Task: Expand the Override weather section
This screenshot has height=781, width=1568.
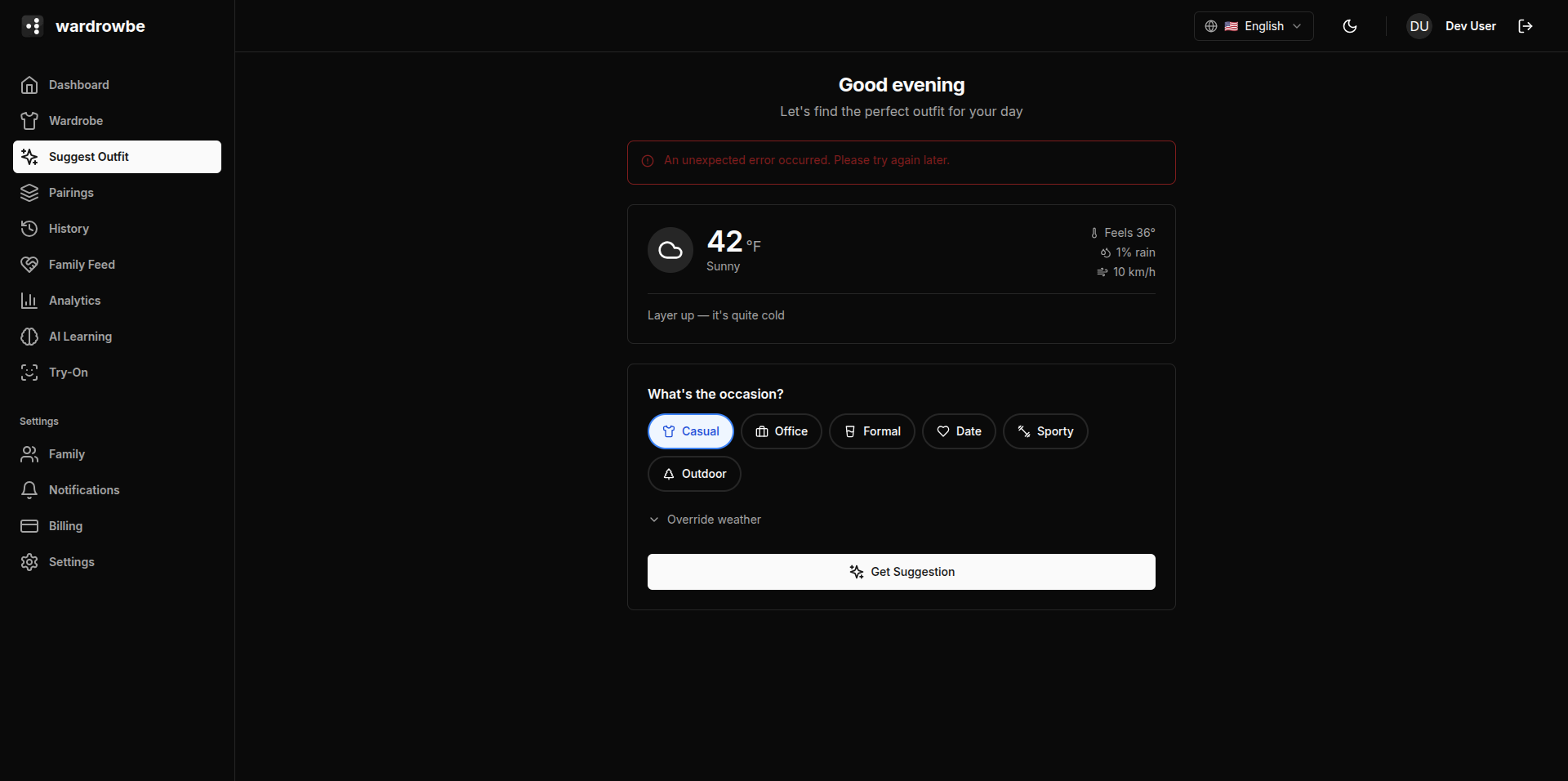Action: 705,520
